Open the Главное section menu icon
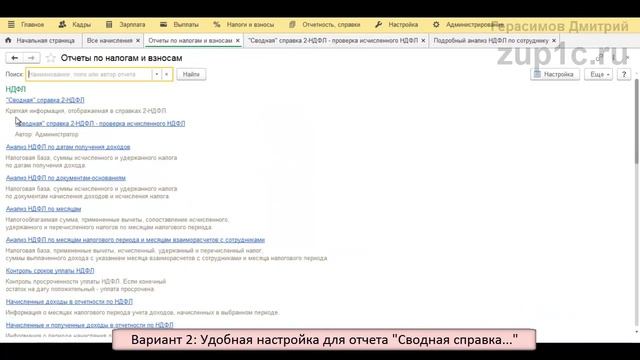The image size is (640, 360). tap(11, 24)
